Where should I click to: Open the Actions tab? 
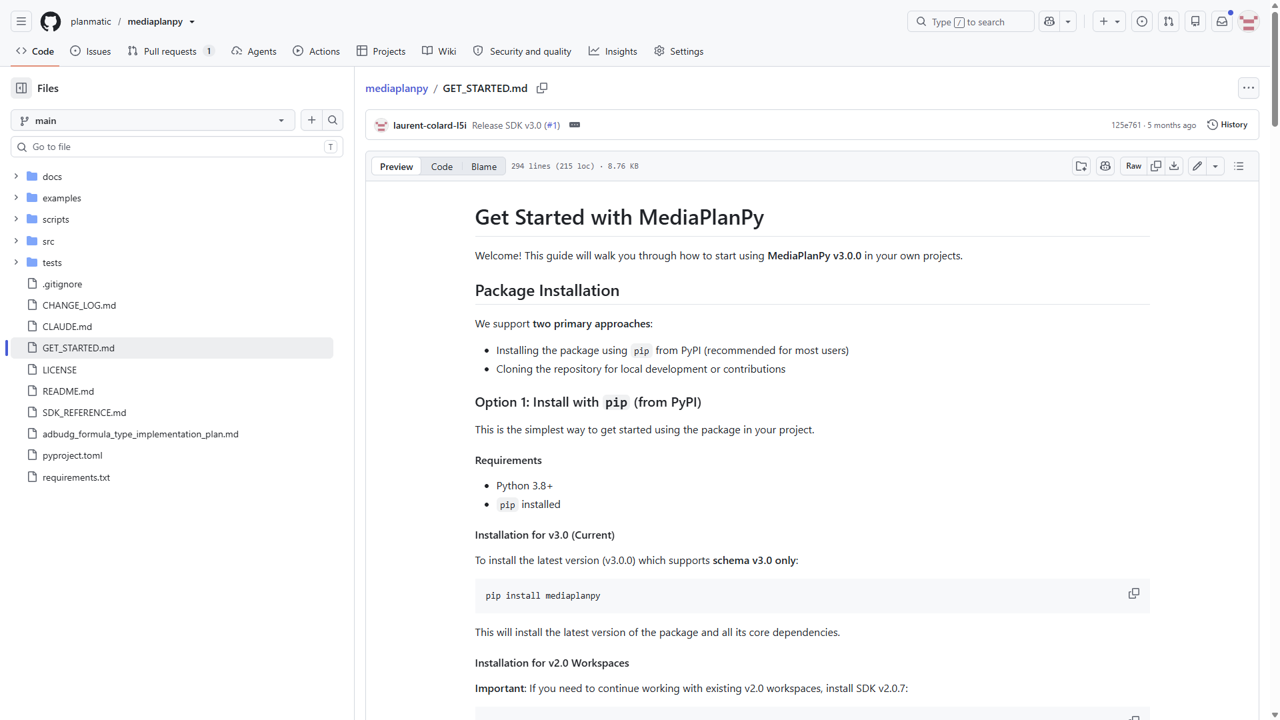(316, 51)
